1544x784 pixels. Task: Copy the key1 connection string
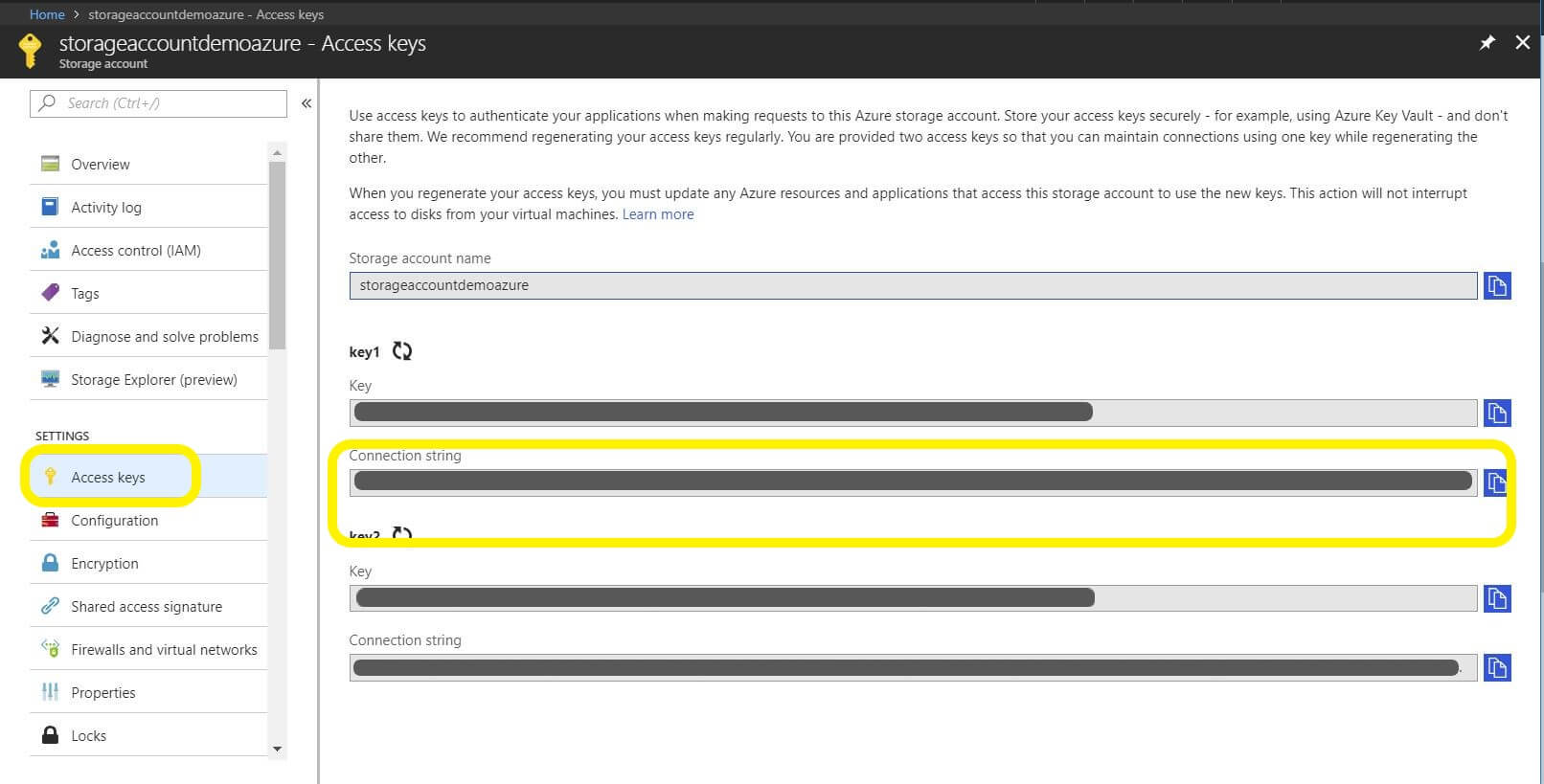[1495, 482]
